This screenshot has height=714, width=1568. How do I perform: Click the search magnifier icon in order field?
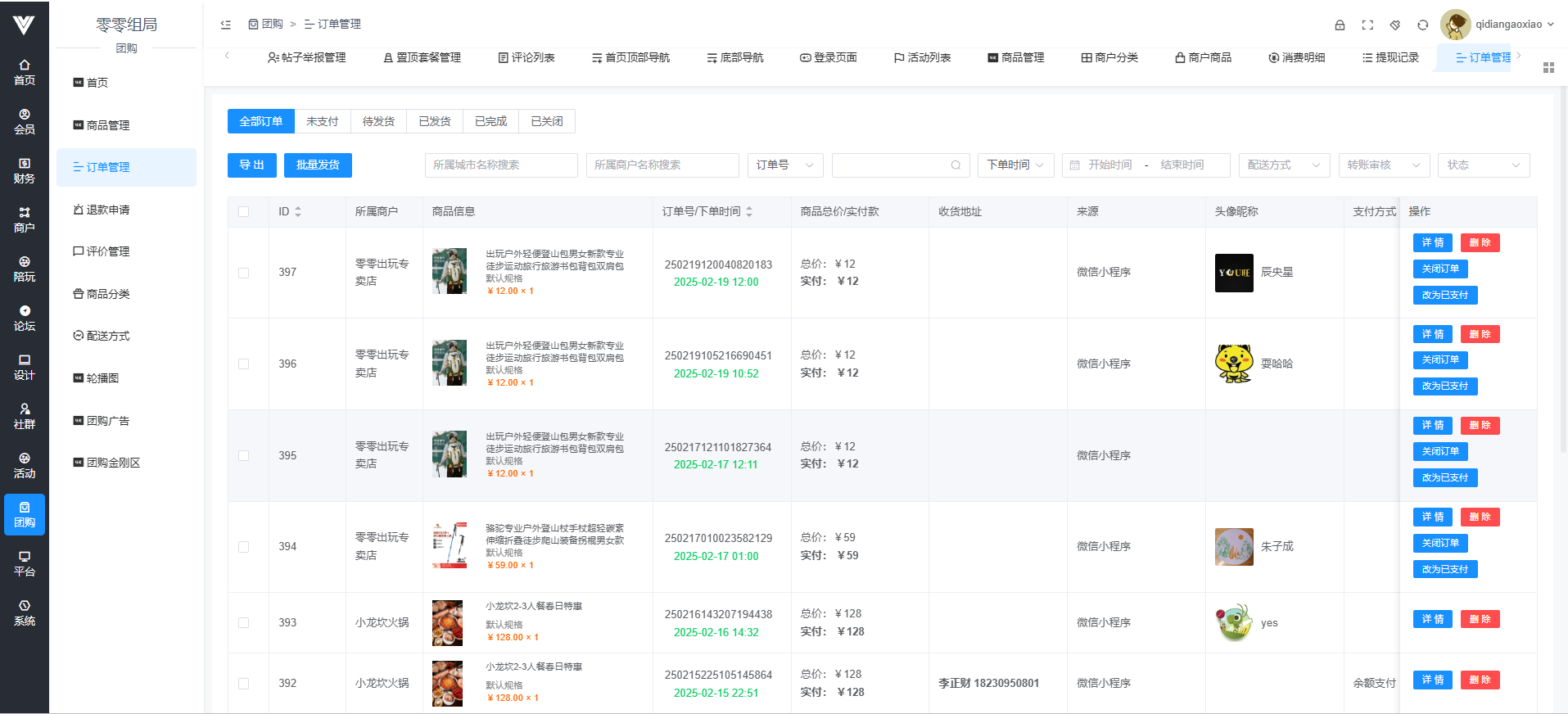[956, 165]
